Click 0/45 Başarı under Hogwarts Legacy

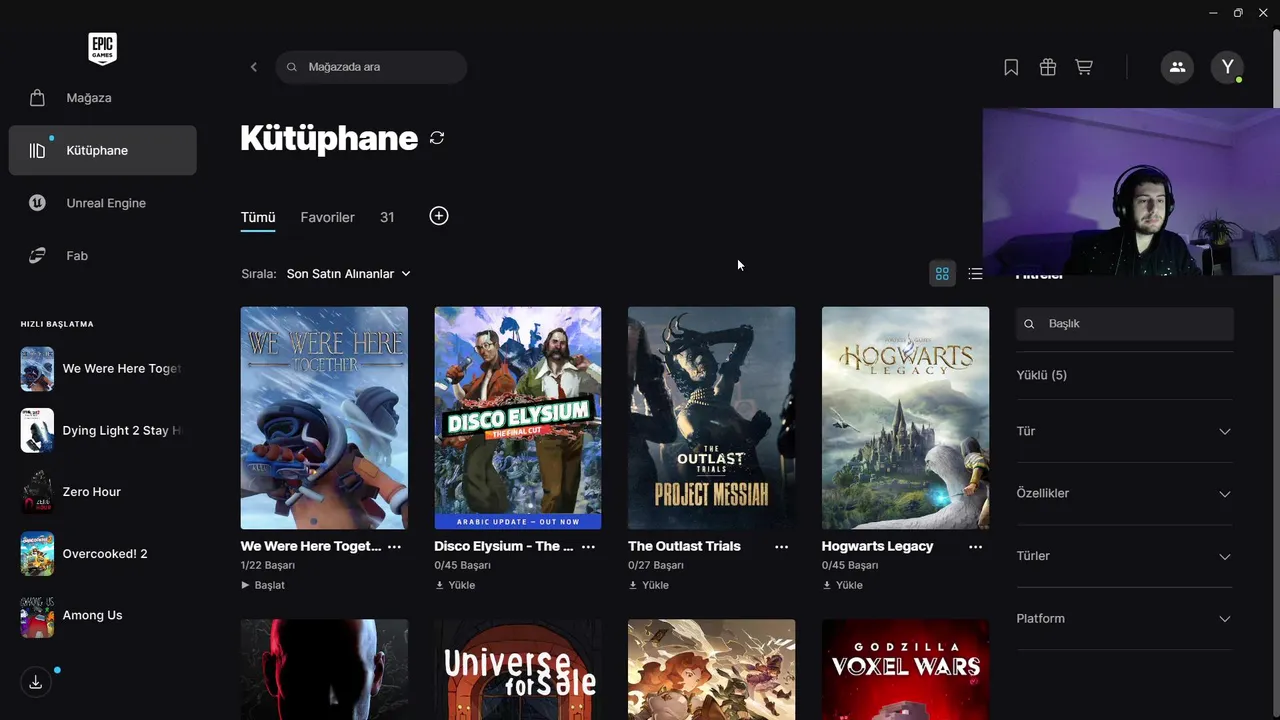tap(850, 565)
